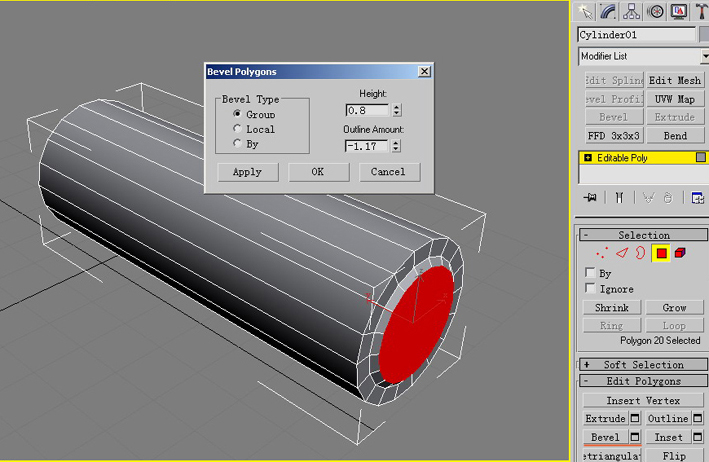709x462 pixels.
Task: Click the 'Polygon 20 Selected' status text
Action: [x=660, y=340]
